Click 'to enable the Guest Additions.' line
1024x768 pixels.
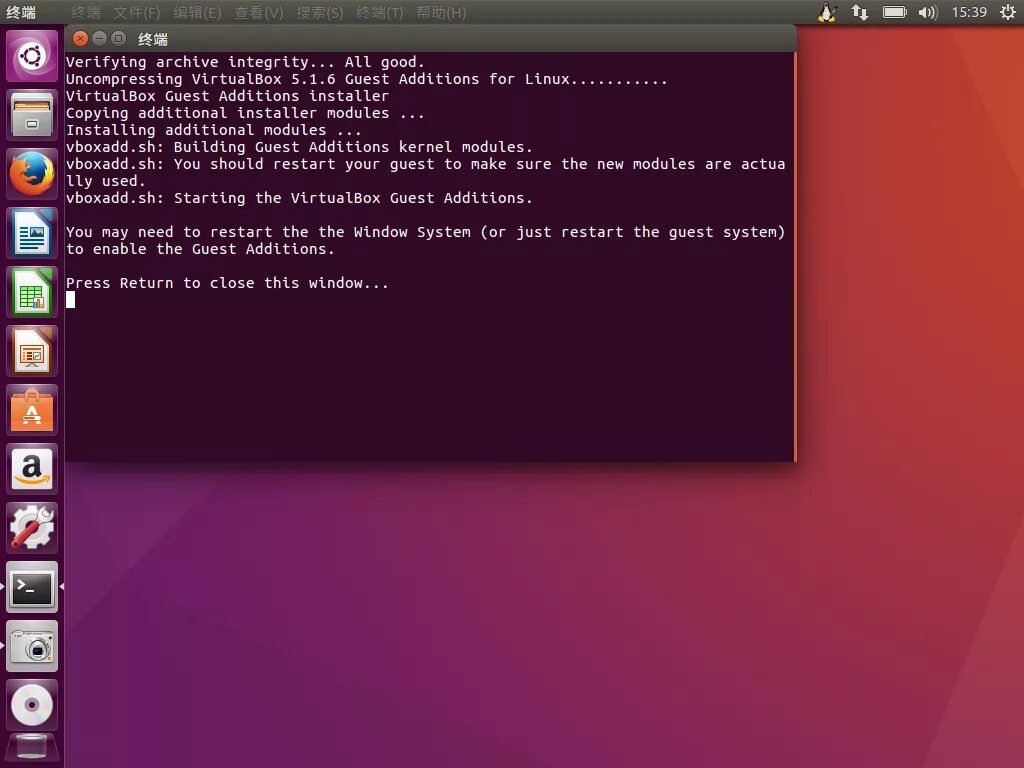tap(200, 249)
